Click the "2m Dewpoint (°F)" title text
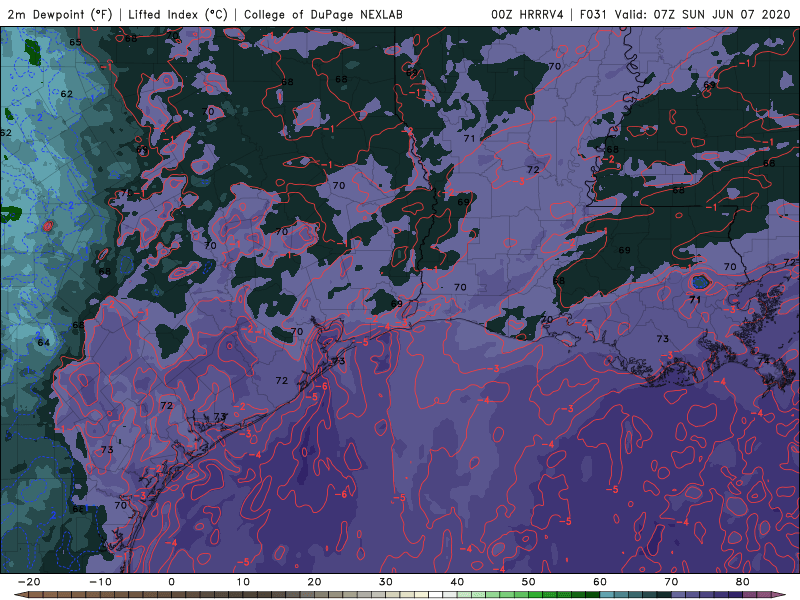Screen dimensions: 800x600 59,14
